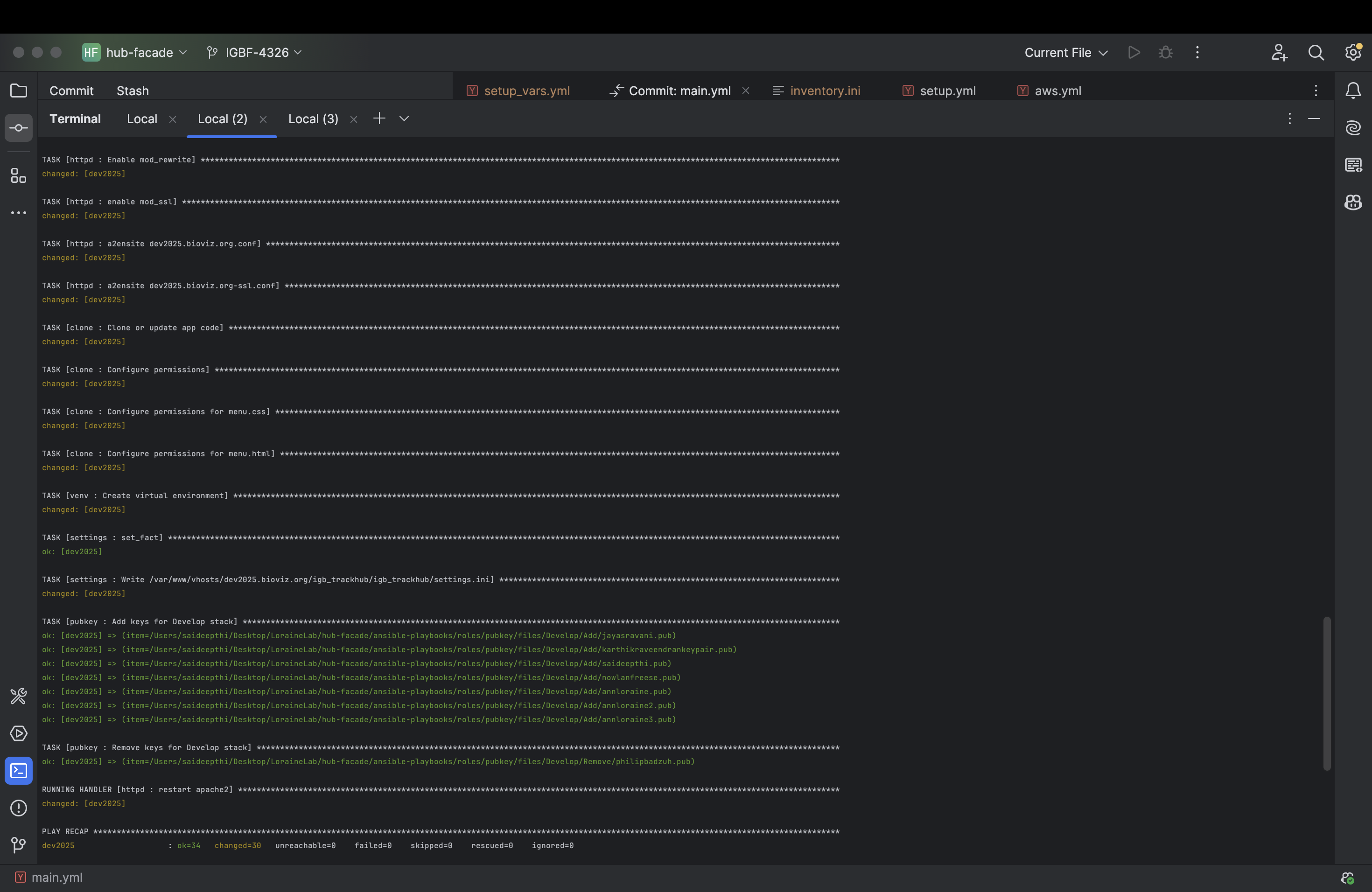Open the Structure tool window icon

19,176
